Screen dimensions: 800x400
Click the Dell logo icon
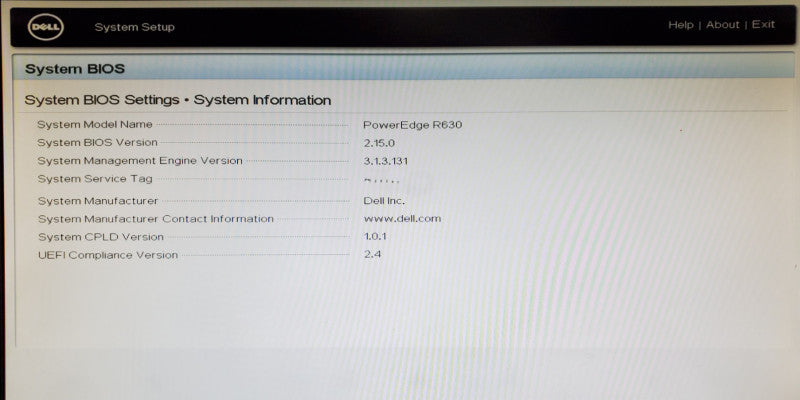[46, 27]
